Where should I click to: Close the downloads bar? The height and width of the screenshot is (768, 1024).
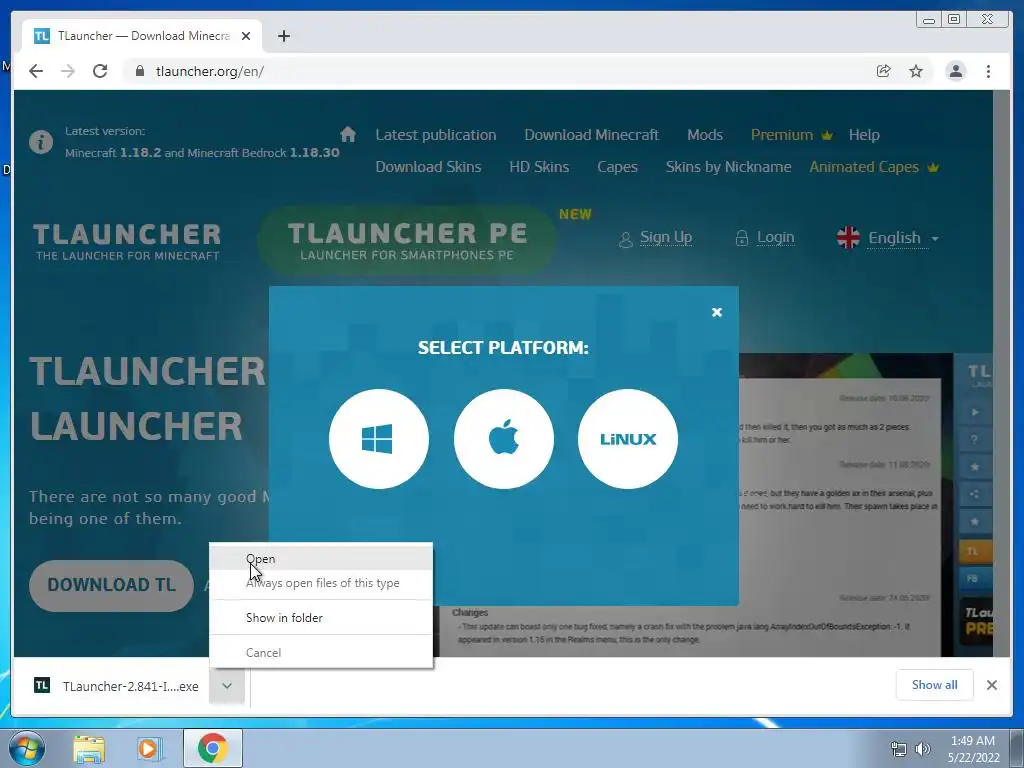pyautogui.click(x=991, y=684)
